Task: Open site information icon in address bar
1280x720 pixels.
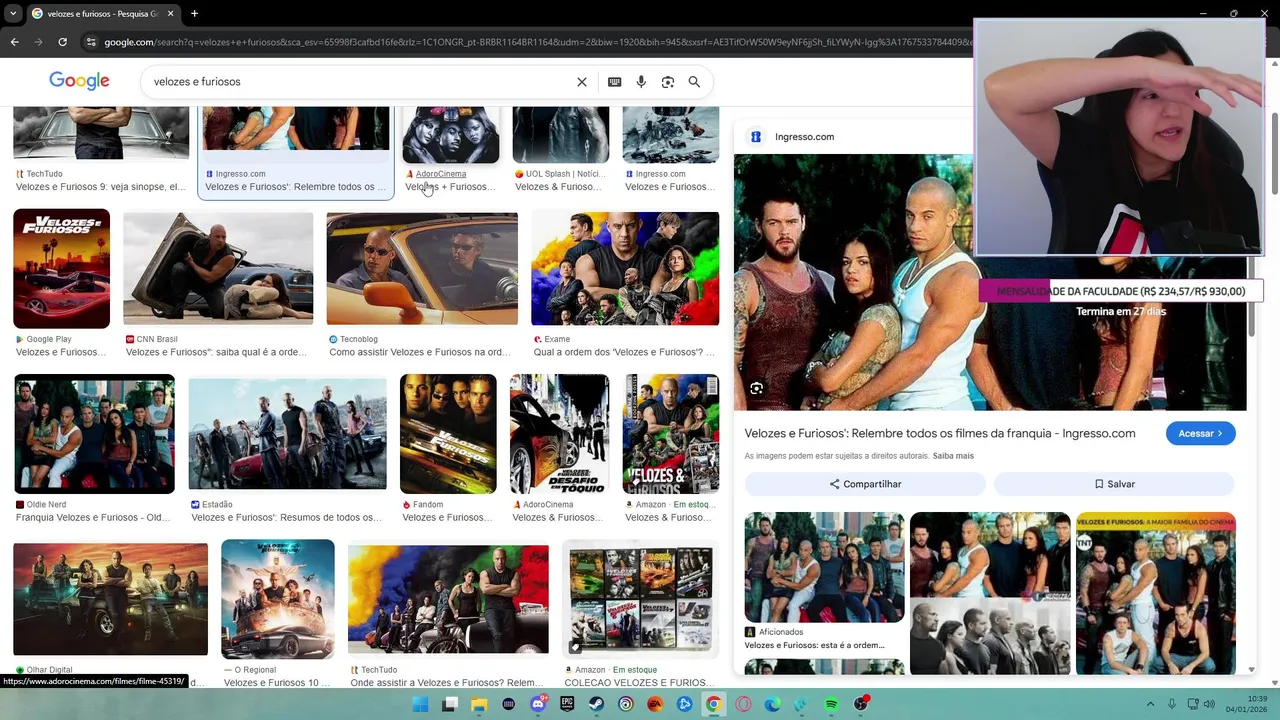Action: click(x=91, y=42)
